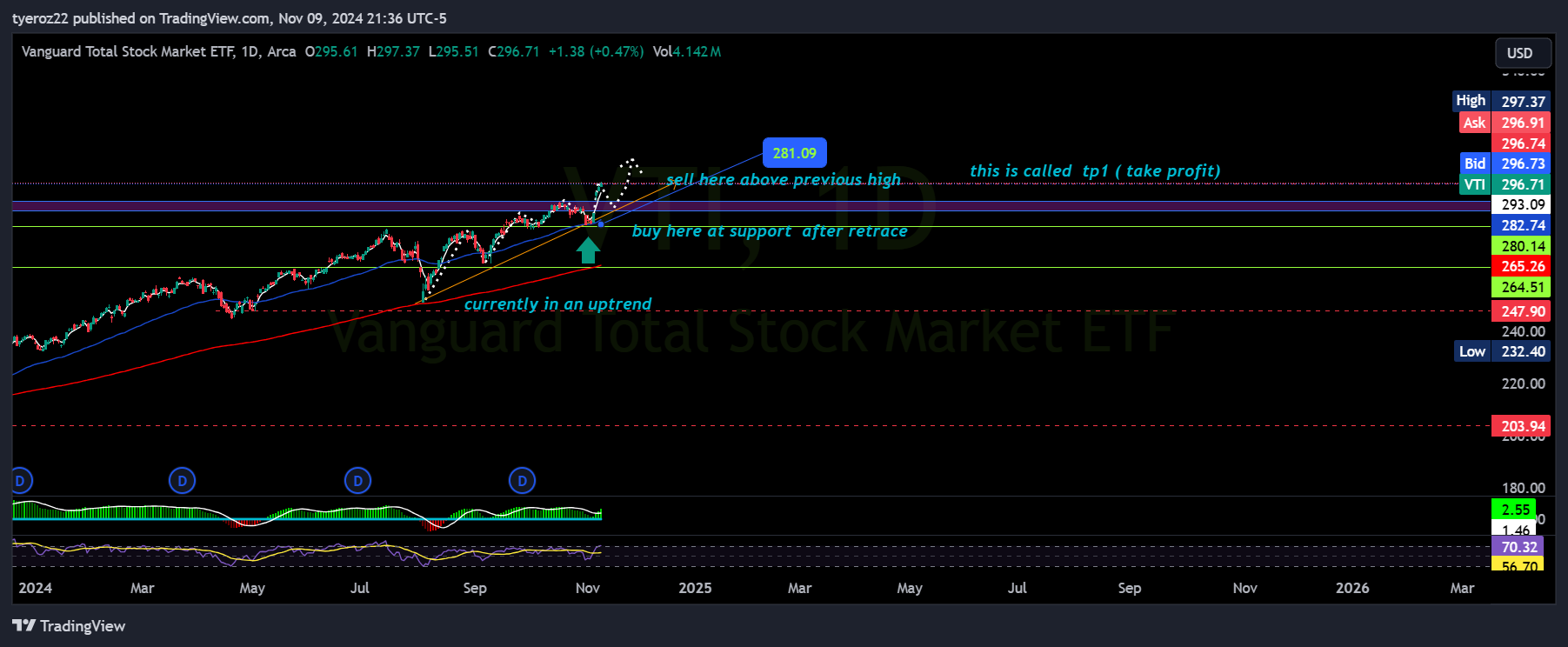Click the USD currency button

coord(1523,53)
